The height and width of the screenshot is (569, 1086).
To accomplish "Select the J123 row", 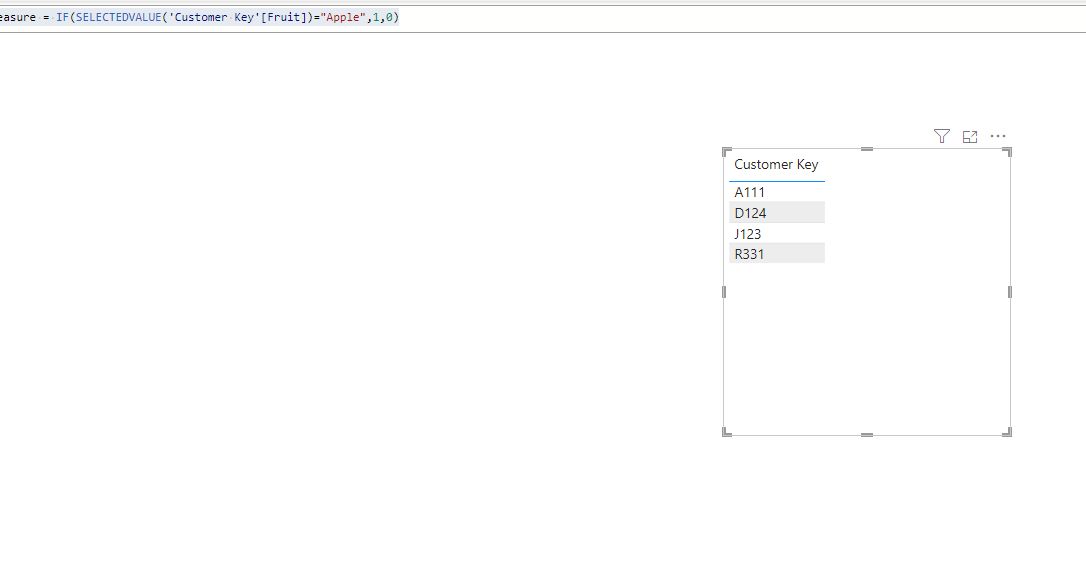I will point(776,233).
